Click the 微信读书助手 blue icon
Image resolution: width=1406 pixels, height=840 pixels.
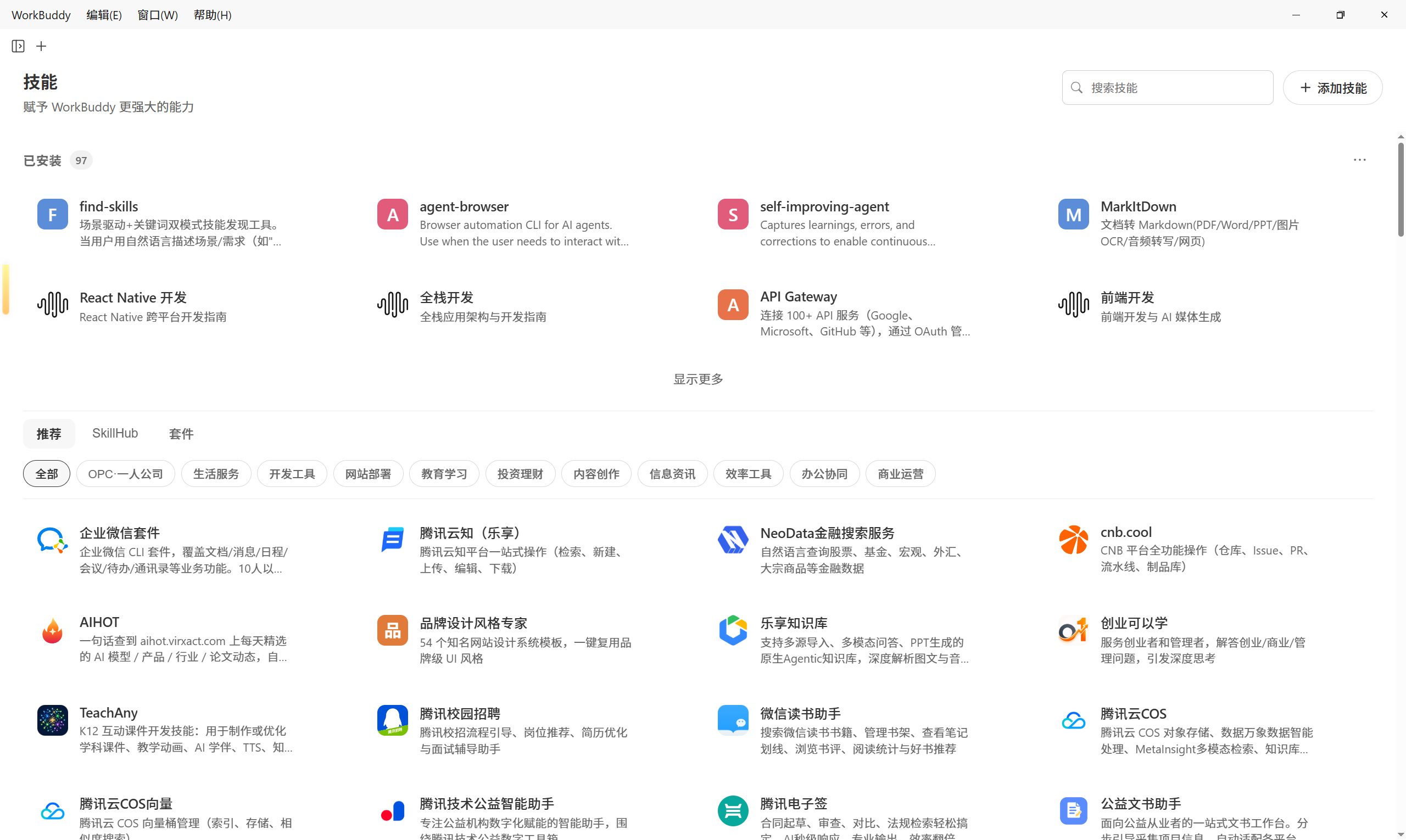click(x=733, y=720)
